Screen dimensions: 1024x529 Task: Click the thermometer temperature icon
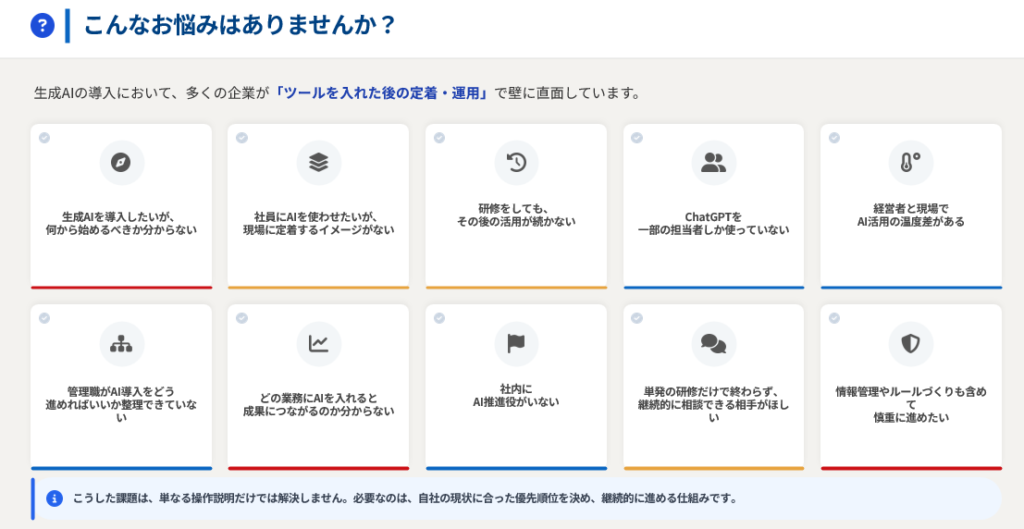point(911,163)
